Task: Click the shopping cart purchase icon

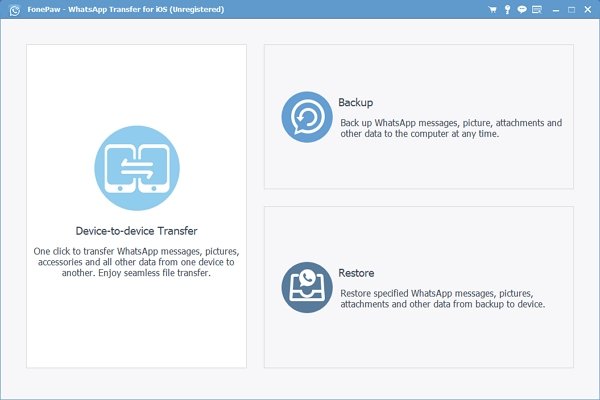Action: (492, 11)
